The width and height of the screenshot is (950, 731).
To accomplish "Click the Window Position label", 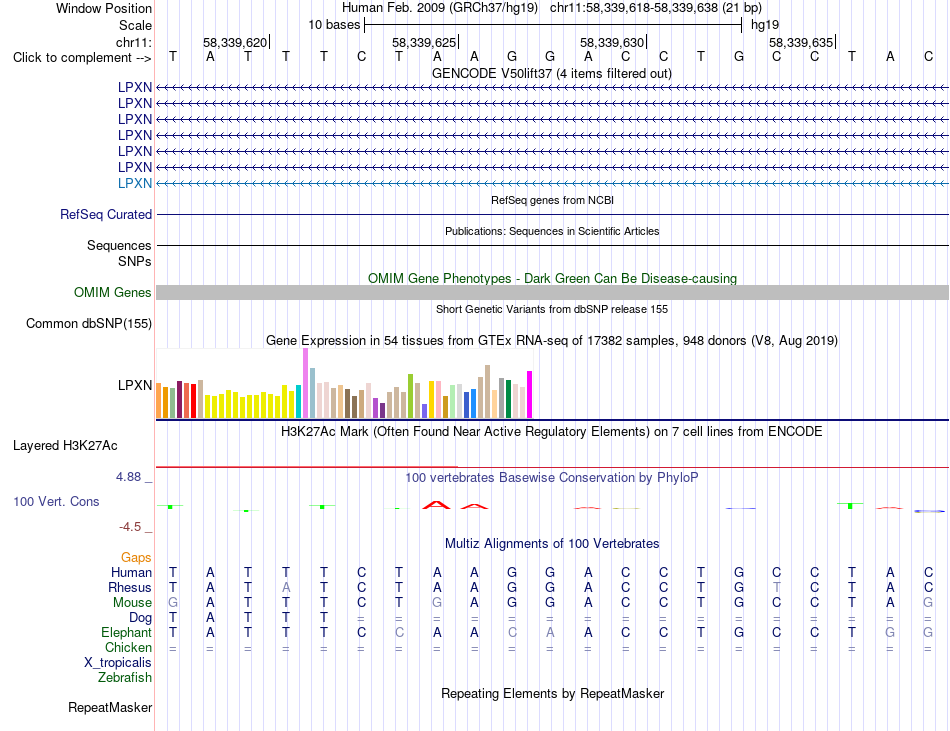I will tap(104, 8).
